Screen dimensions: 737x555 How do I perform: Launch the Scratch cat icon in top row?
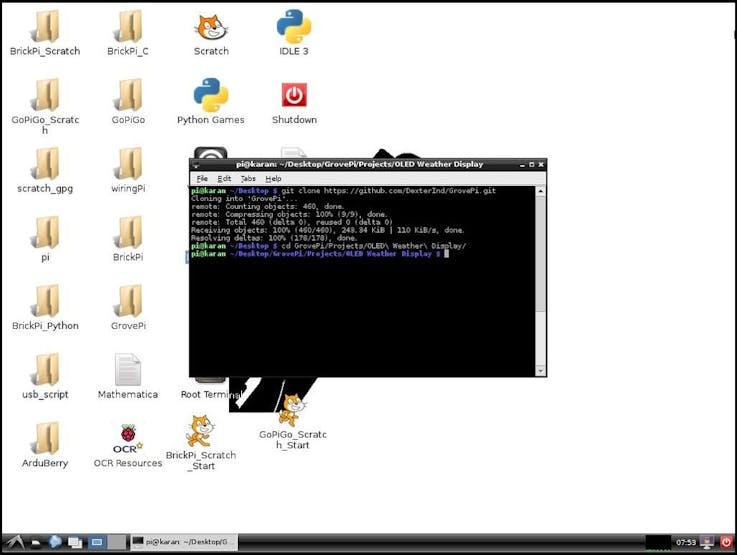click(211, 27)
